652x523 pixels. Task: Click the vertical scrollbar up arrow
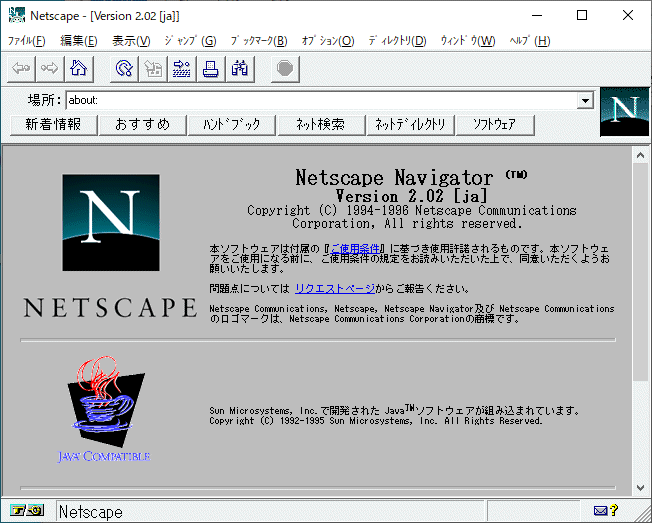coord(640,155)
